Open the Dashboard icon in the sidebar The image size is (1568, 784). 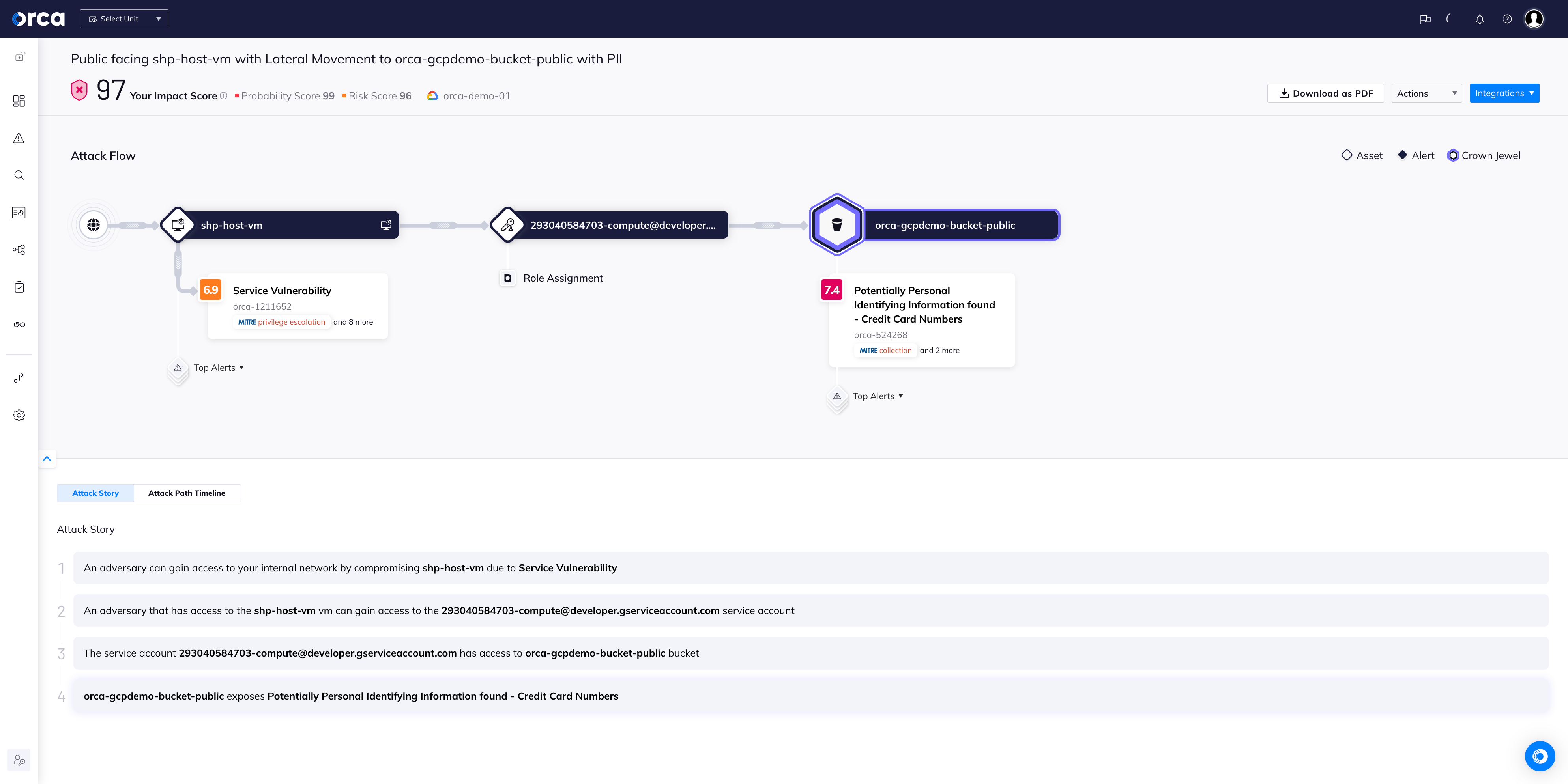tap(19, 101)
